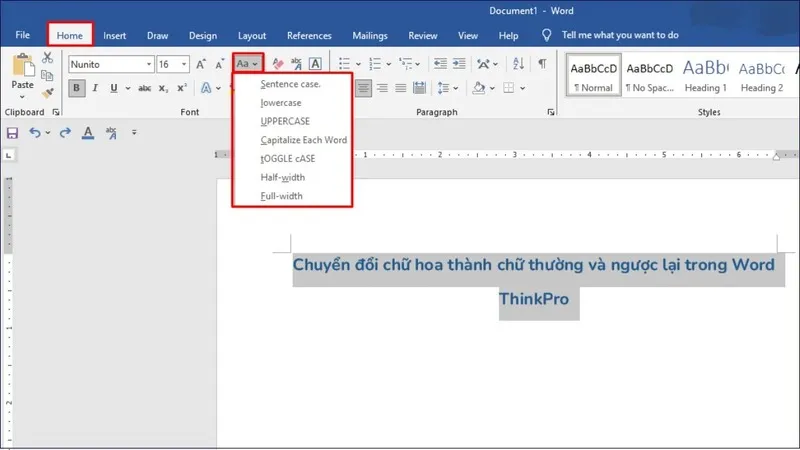This screenshot has height=450, width=800.
Task: Toggle paragraph marks display
Action: [x=542, y=64]
